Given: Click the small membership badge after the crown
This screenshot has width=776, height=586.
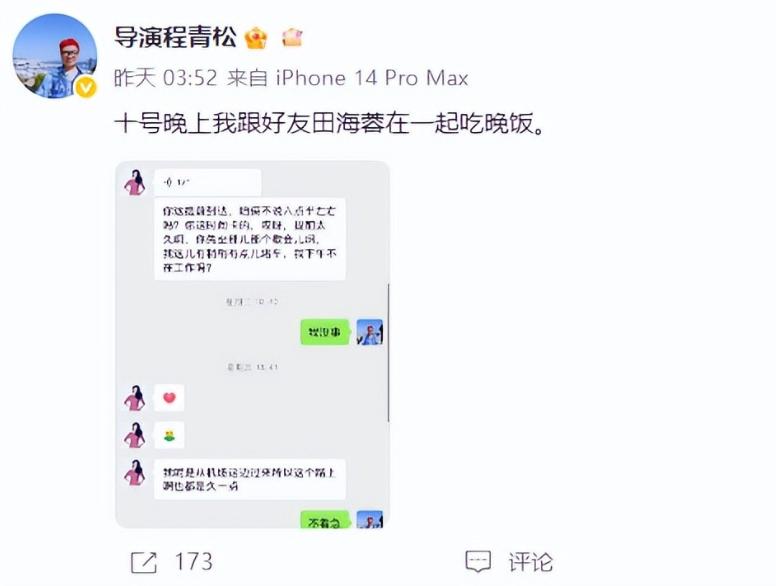Looking at the screenshot, I should pos(292,37).
